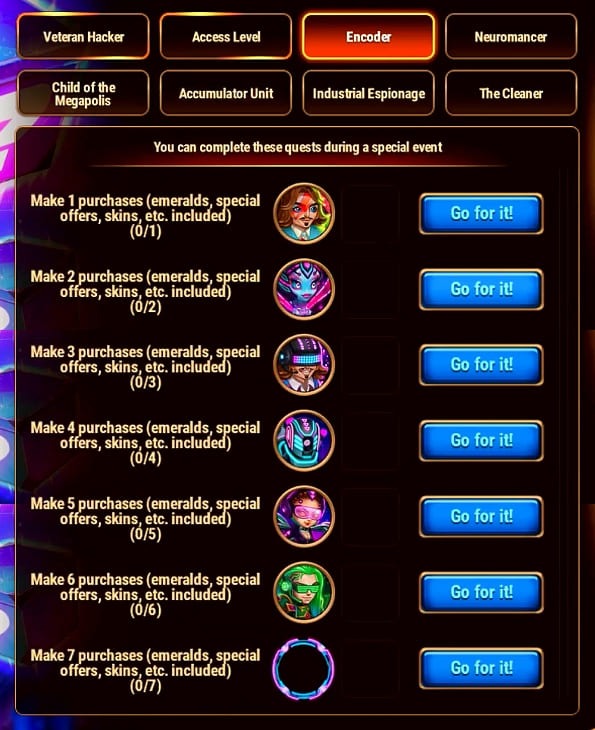This screenshot has width=595, height=730.
Task: Click Go for it! for Make 5 purchases
Action: 481,516
